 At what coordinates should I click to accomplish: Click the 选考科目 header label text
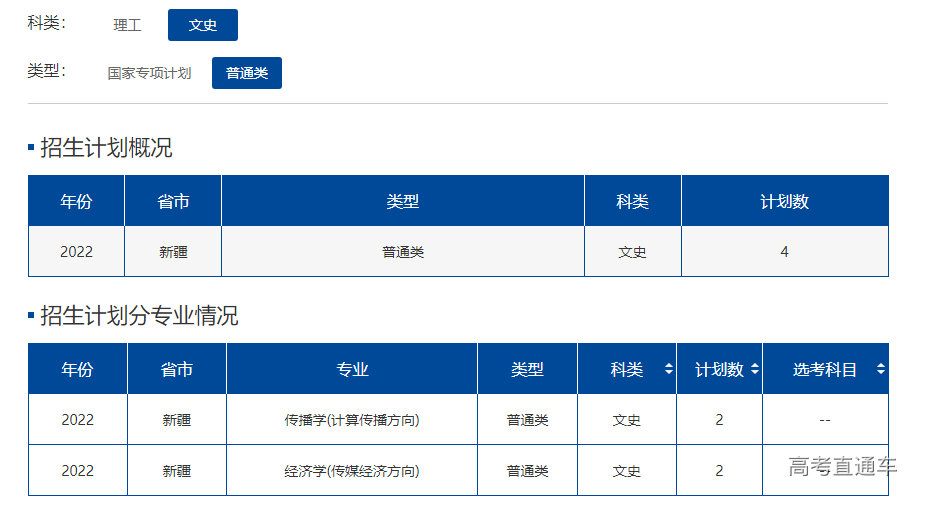pyautogui.click(x=825, y=369)
